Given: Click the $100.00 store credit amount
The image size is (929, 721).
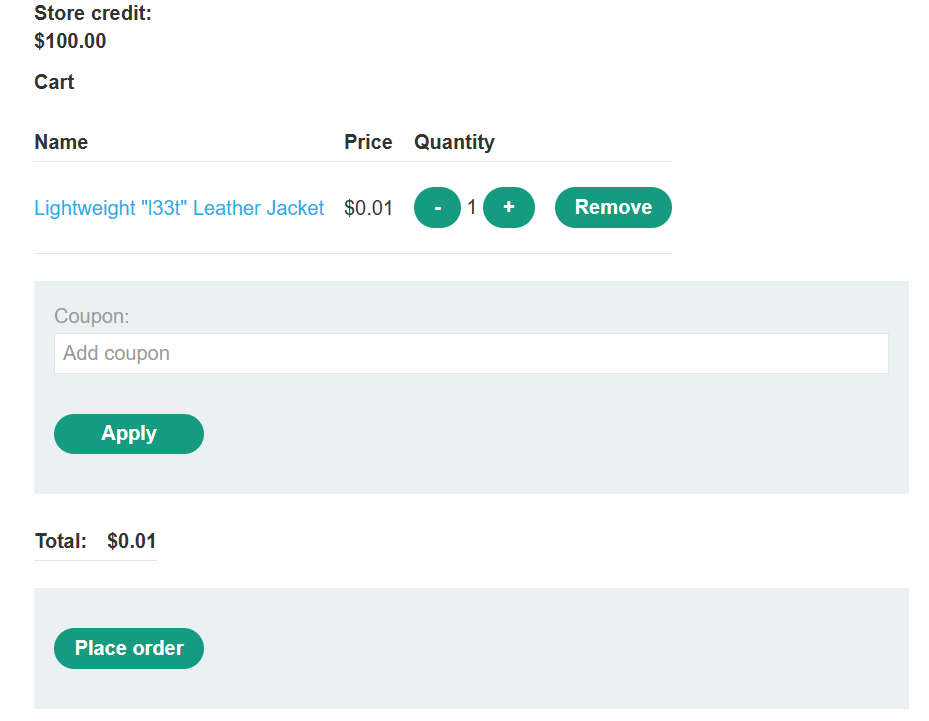Looking at the screenshot, I should tap(70, 41).
